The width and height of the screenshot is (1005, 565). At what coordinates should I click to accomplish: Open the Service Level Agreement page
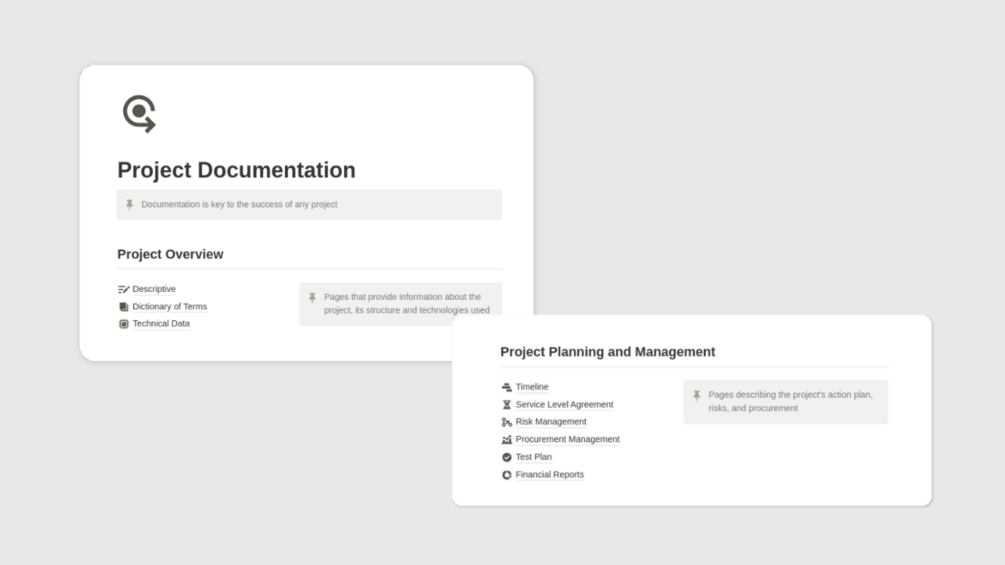coord(564,405)
